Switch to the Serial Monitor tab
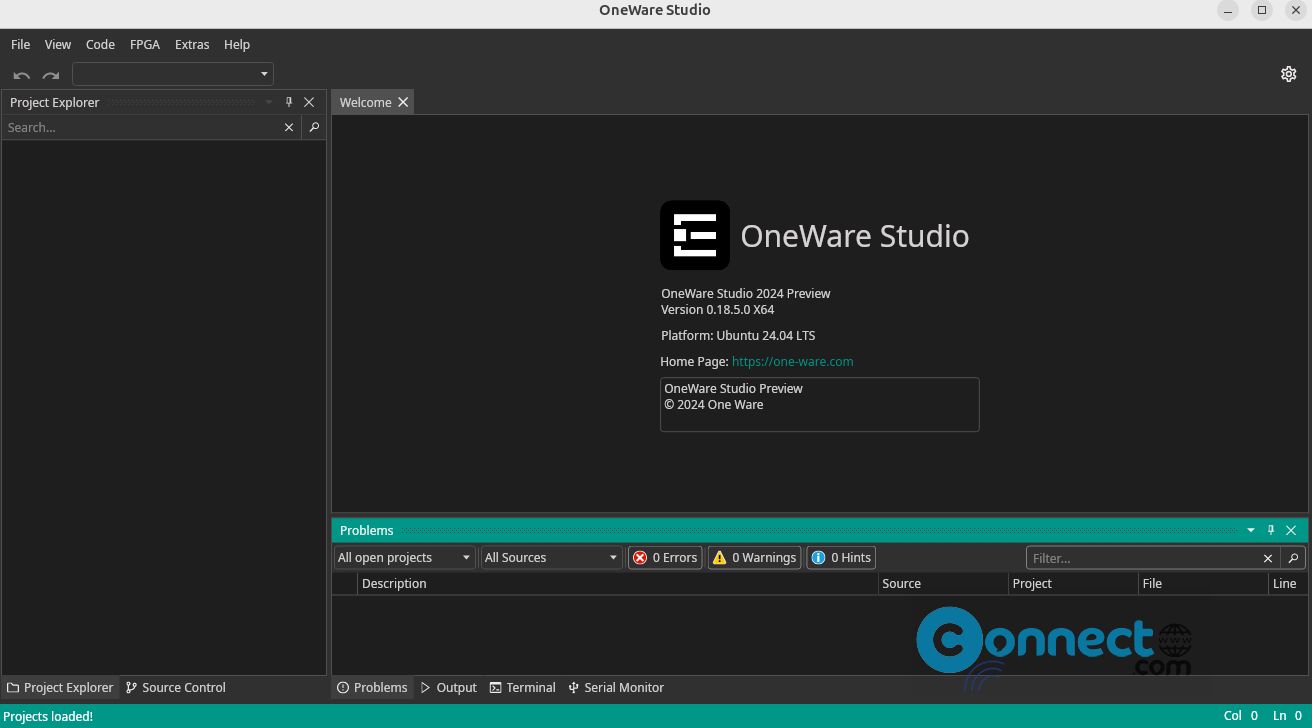 [616, 687]
